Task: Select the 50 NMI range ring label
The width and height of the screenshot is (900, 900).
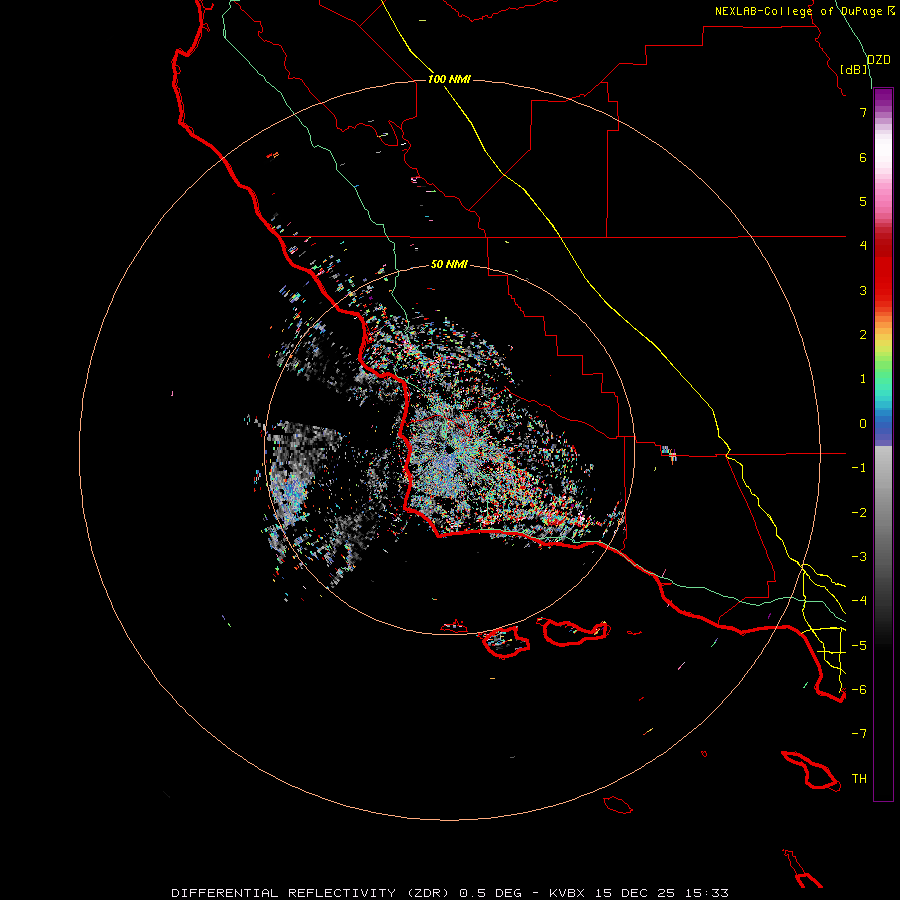Action: (449, 264)
